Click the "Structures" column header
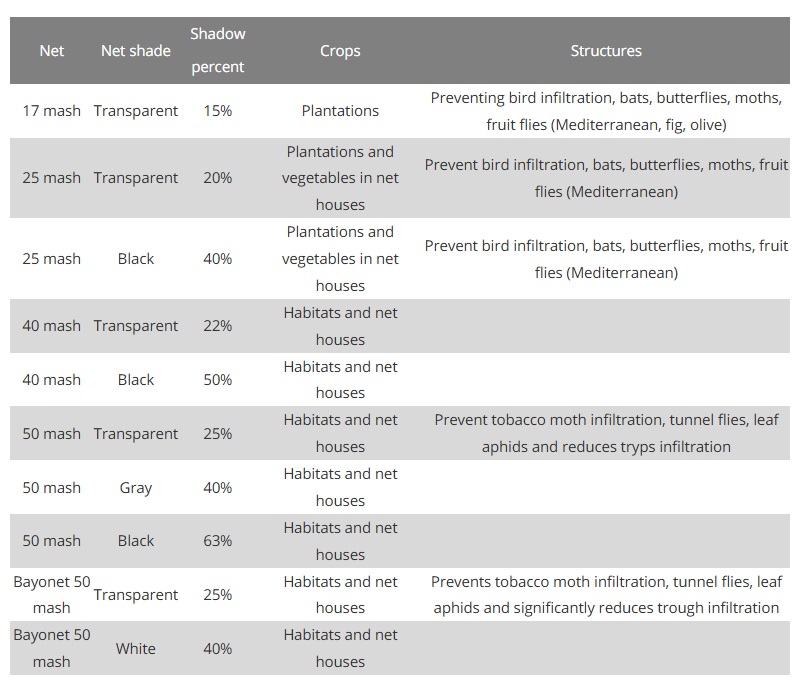This screenshot has height=693, width=807. point(606,50)
